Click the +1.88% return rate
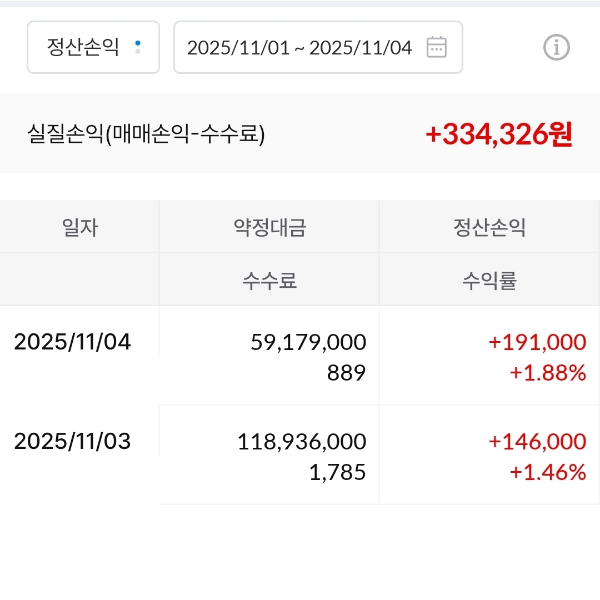Image resolution: width=600 pixels, height=600 pixels. point(548,373)
